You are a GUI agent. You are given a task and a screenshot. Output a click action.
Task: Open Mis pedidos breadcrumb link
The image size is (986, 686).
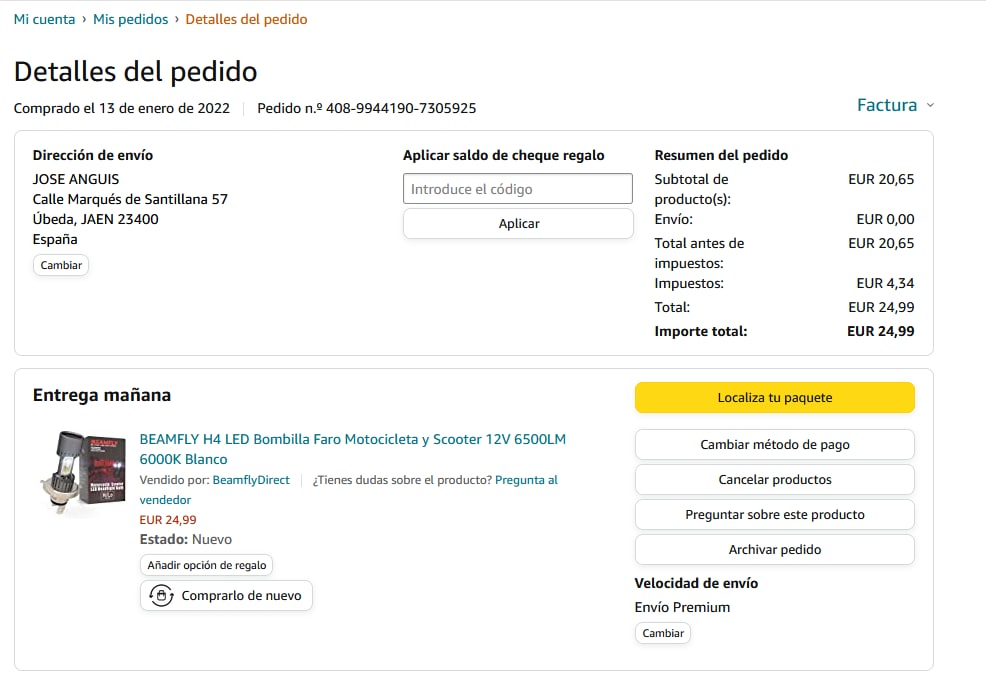[130, 19]
